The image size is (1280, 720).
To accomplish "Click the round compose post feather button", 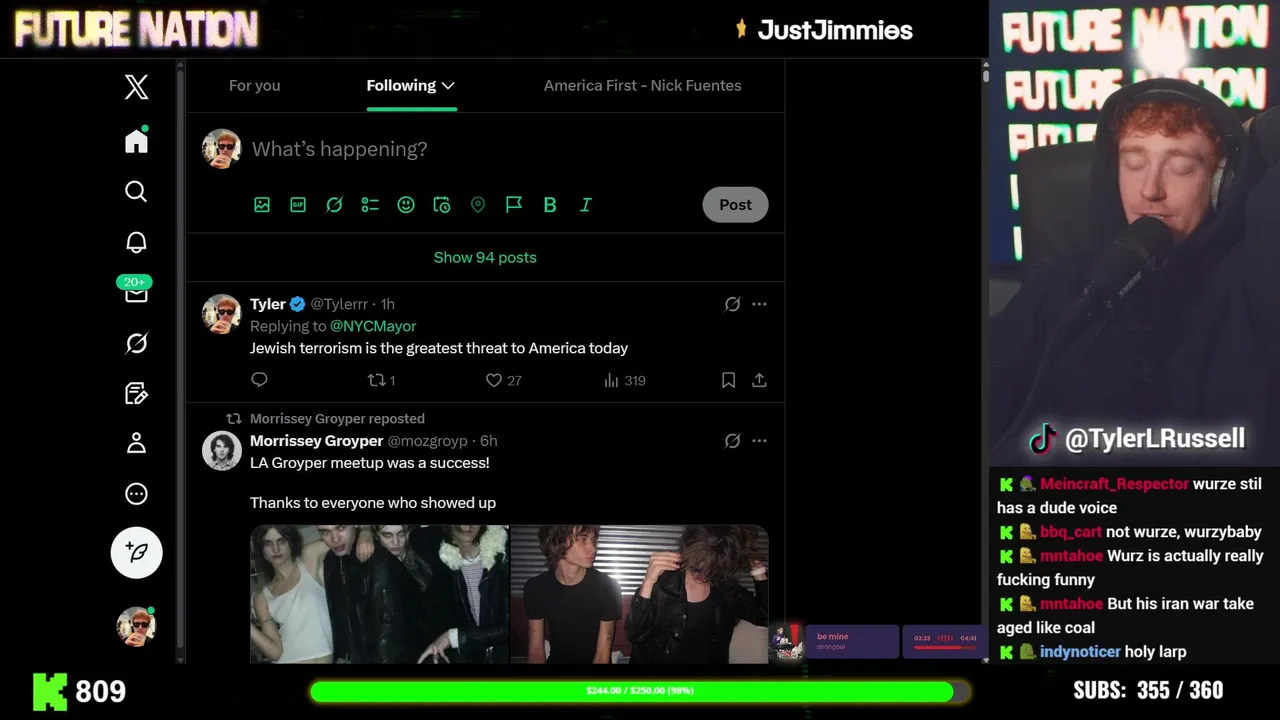I will coord(137,552).
